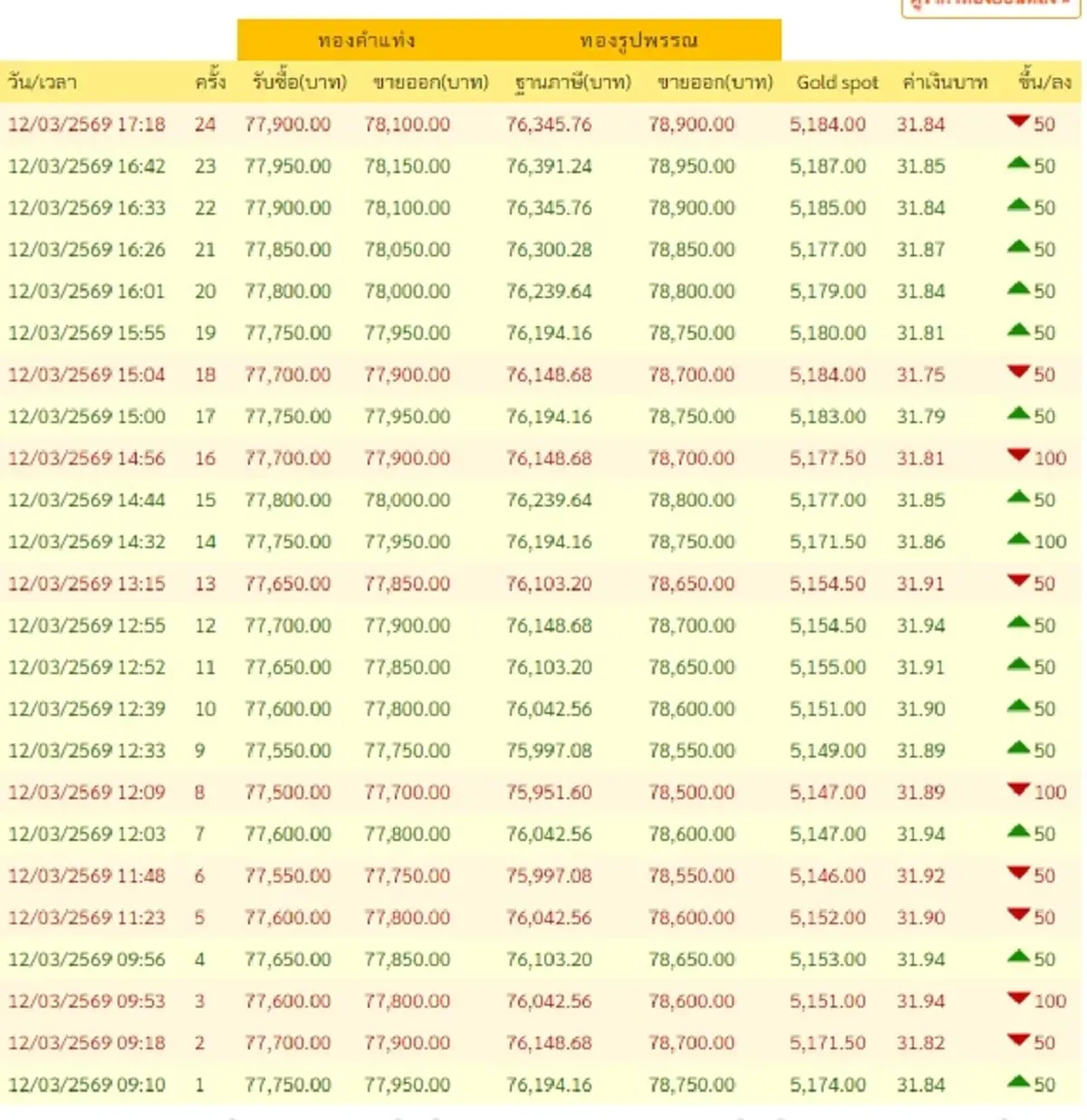Screen dimensions: 1087x1120
Task: Click the green up arrow at 12:55 row
Action: pyautogui.click(x=1021, y=624)
